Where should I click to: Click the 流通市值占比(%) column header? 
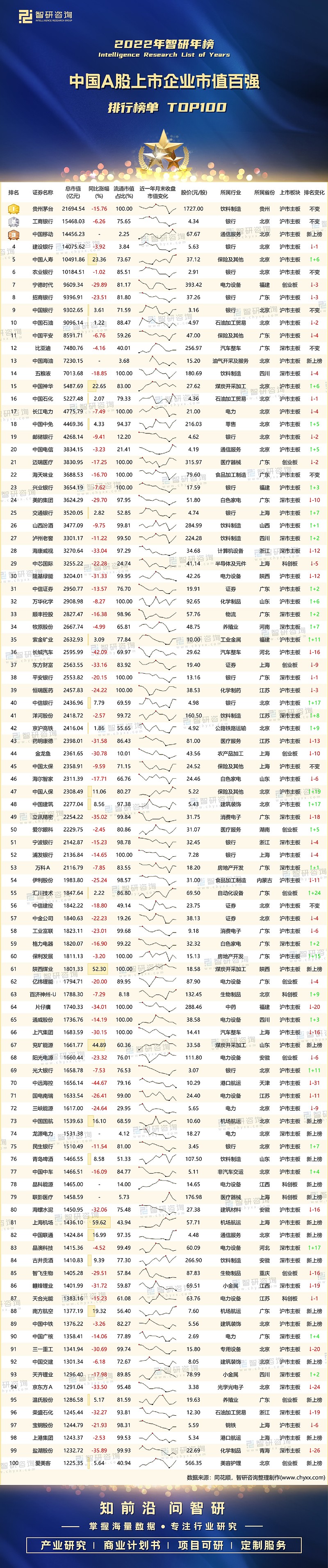click(124, 193)
